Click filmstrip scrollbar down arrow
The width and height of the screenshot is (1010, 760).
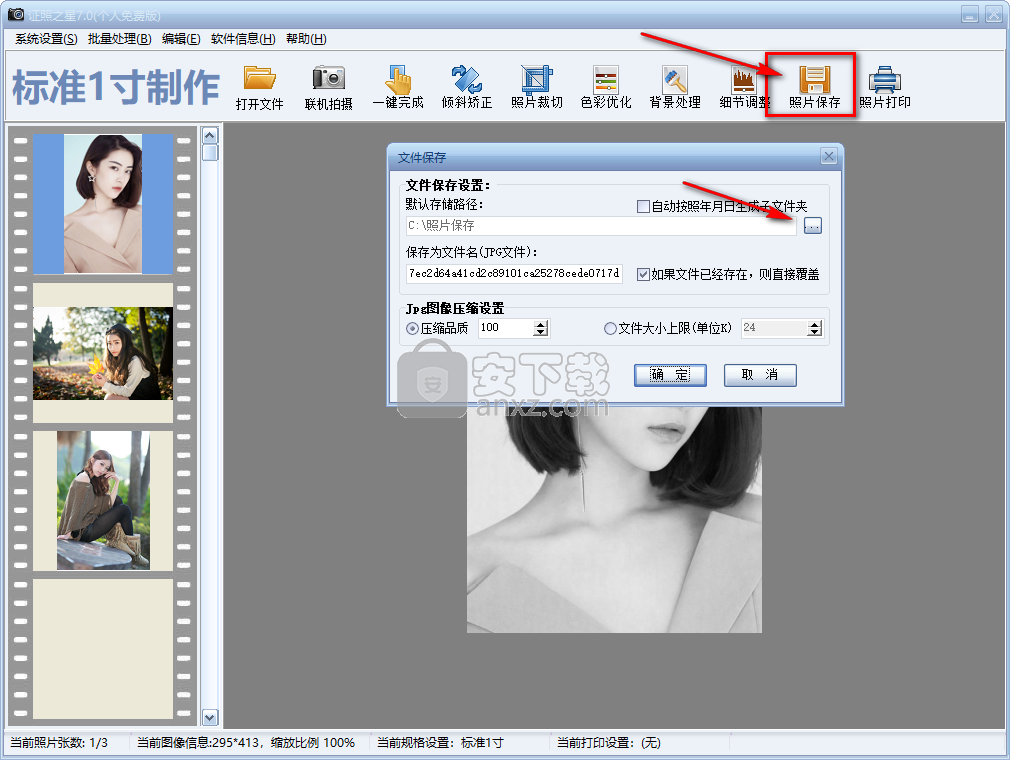point(210,717)
